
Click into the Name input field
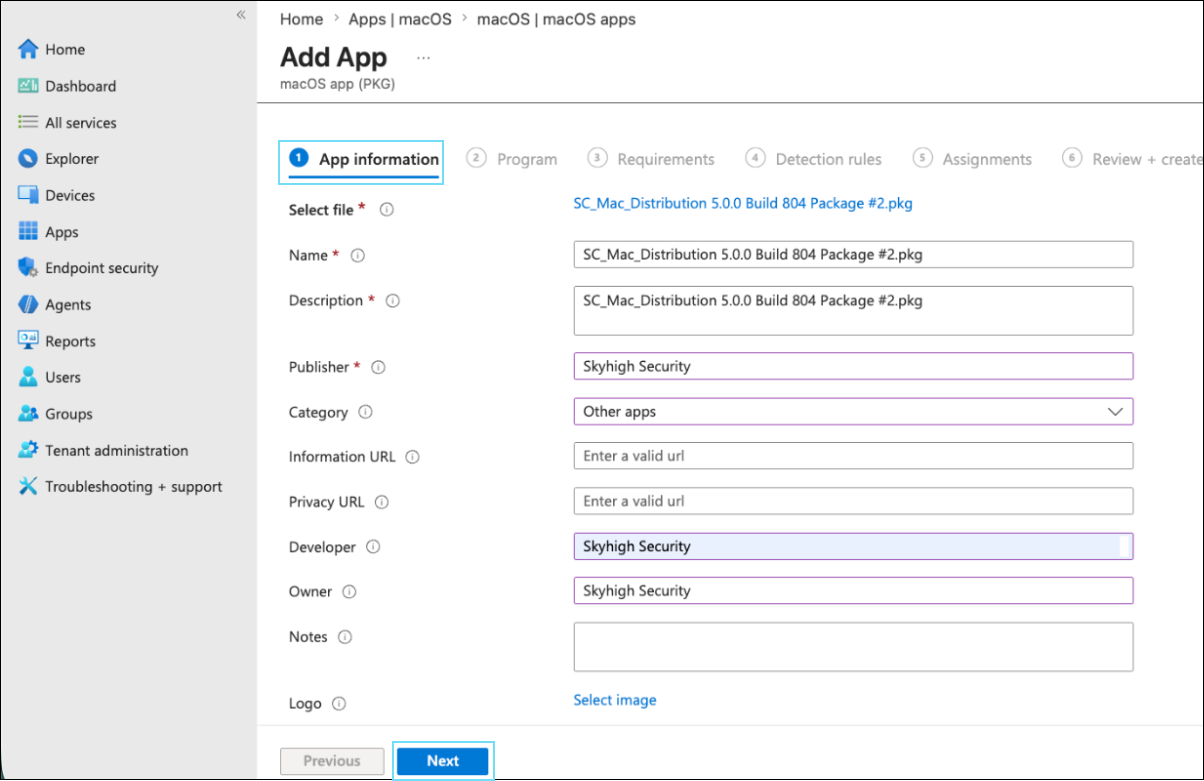(853, 254)
